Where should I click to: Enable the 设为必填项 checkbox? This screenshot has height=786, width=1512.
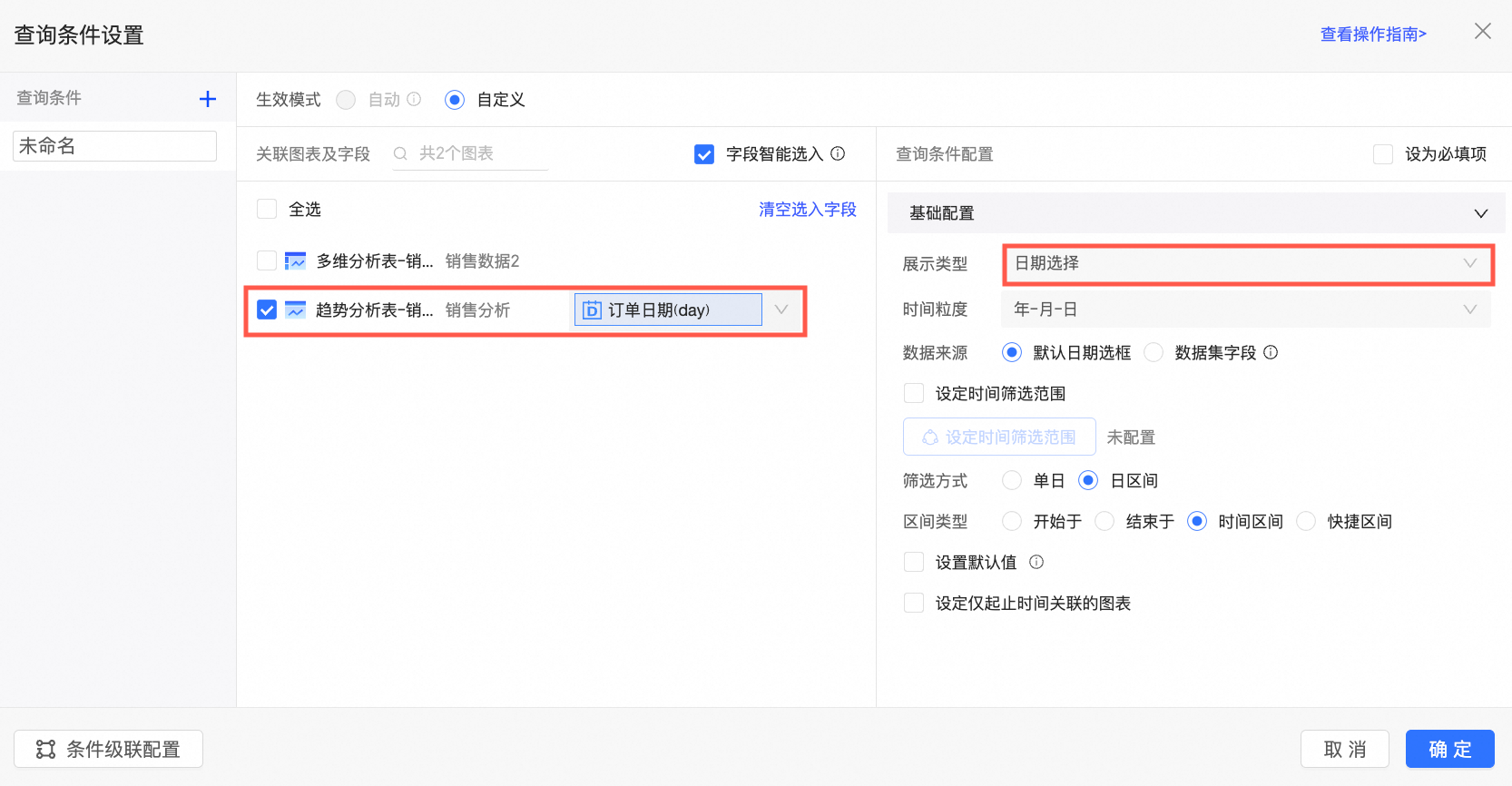tap(1383, 154)
